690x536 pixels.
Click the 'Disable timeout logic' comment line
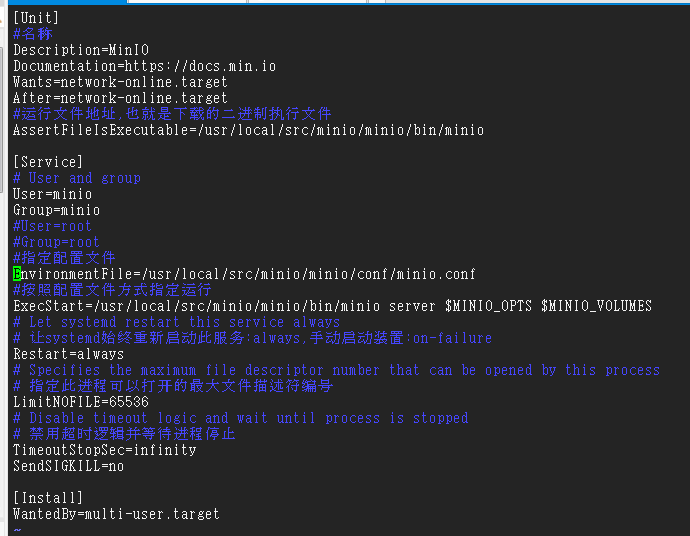241,418
